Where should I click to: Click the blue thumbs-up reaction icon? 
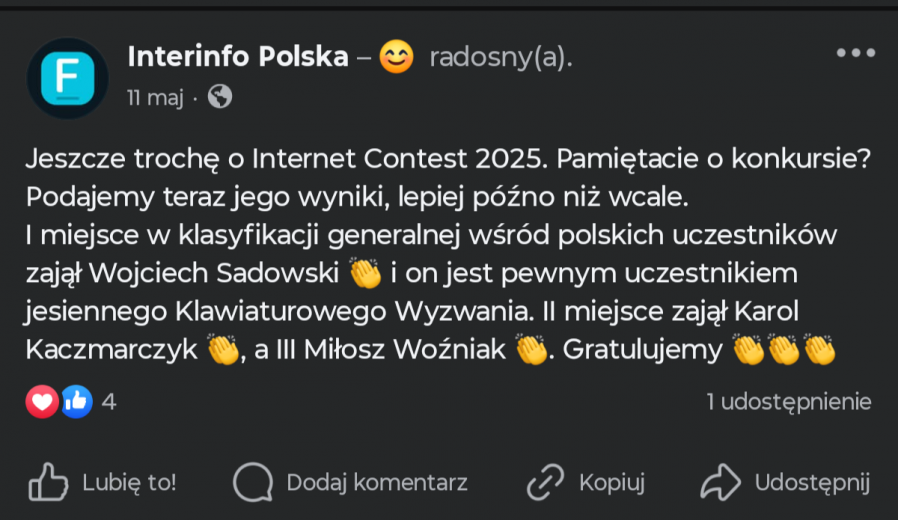click(76, 401)
